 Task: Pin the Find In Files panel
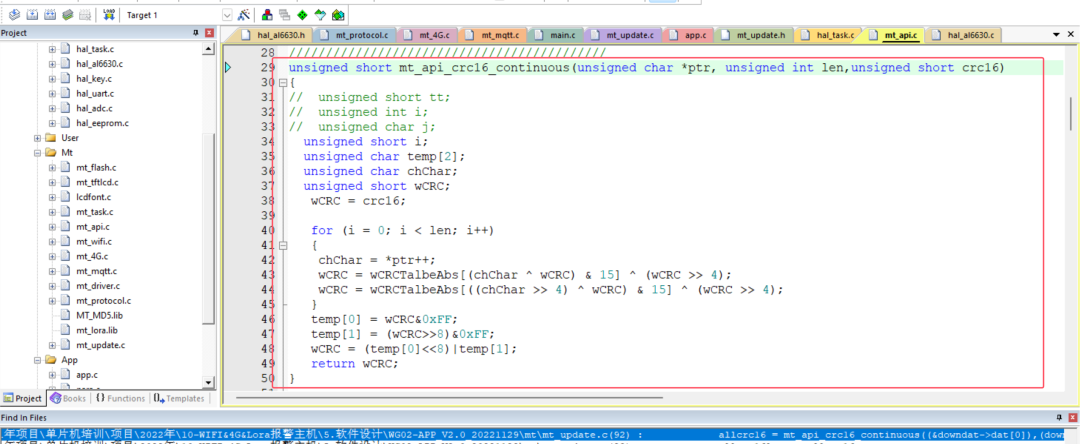click(x=1059, y=418)
